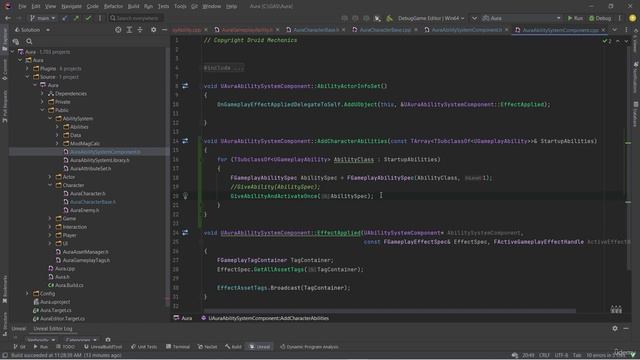The width and height of the screenshot is (640, 360).
Task: Click the git push green arrow icon
Action: 76,18
